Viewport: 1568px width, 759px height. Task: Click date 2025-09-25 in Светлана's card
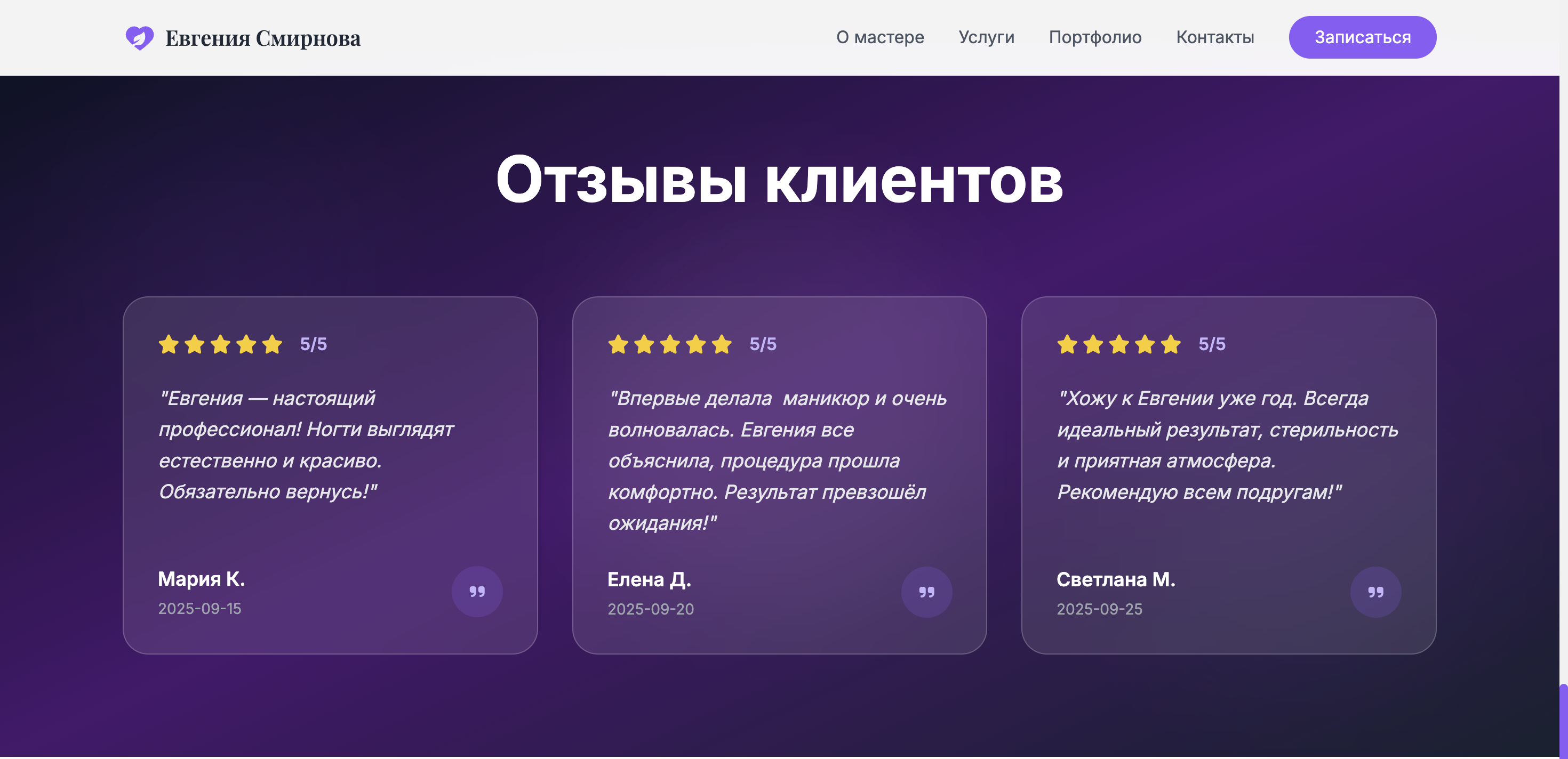click(x=1099, y=609)
